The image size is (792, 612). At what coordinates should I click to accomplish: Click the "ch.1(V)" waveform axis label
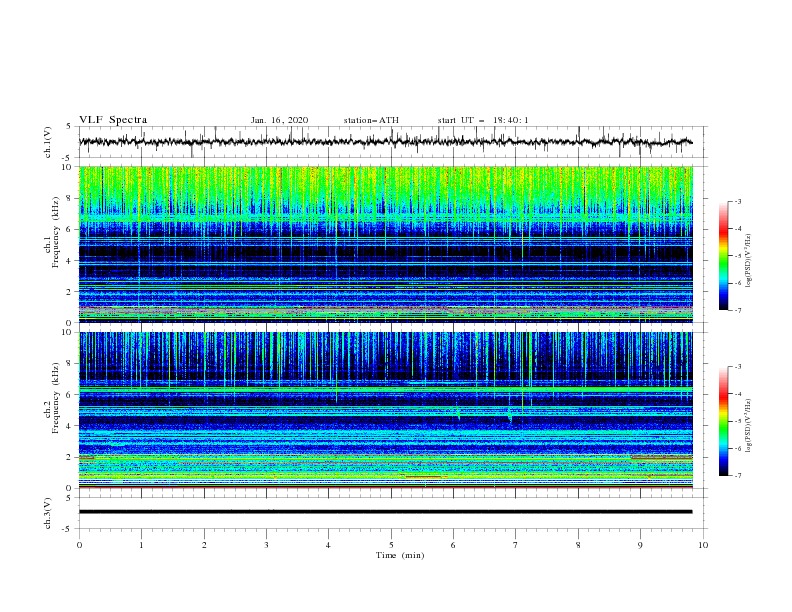[48, 142]
